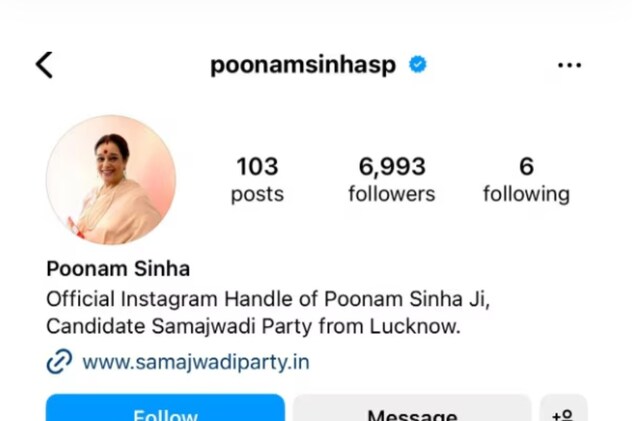Open the www.samajwadiparty.in link
The height and width of the screenshot is (421, 632).
[x=196, y=362]
